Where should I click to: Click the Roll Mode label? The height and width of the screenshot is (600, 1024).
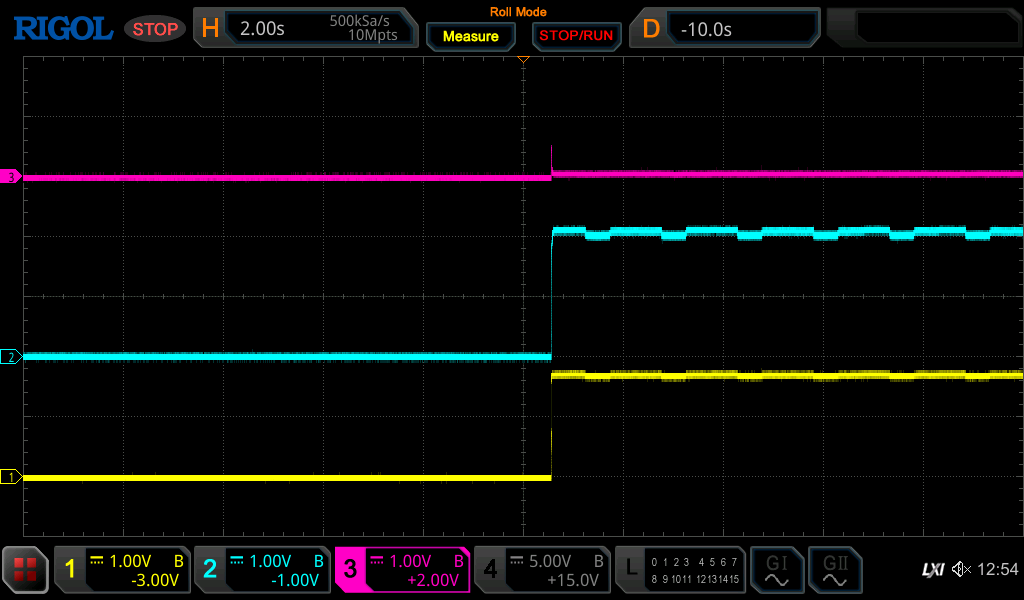pos(518,12)
